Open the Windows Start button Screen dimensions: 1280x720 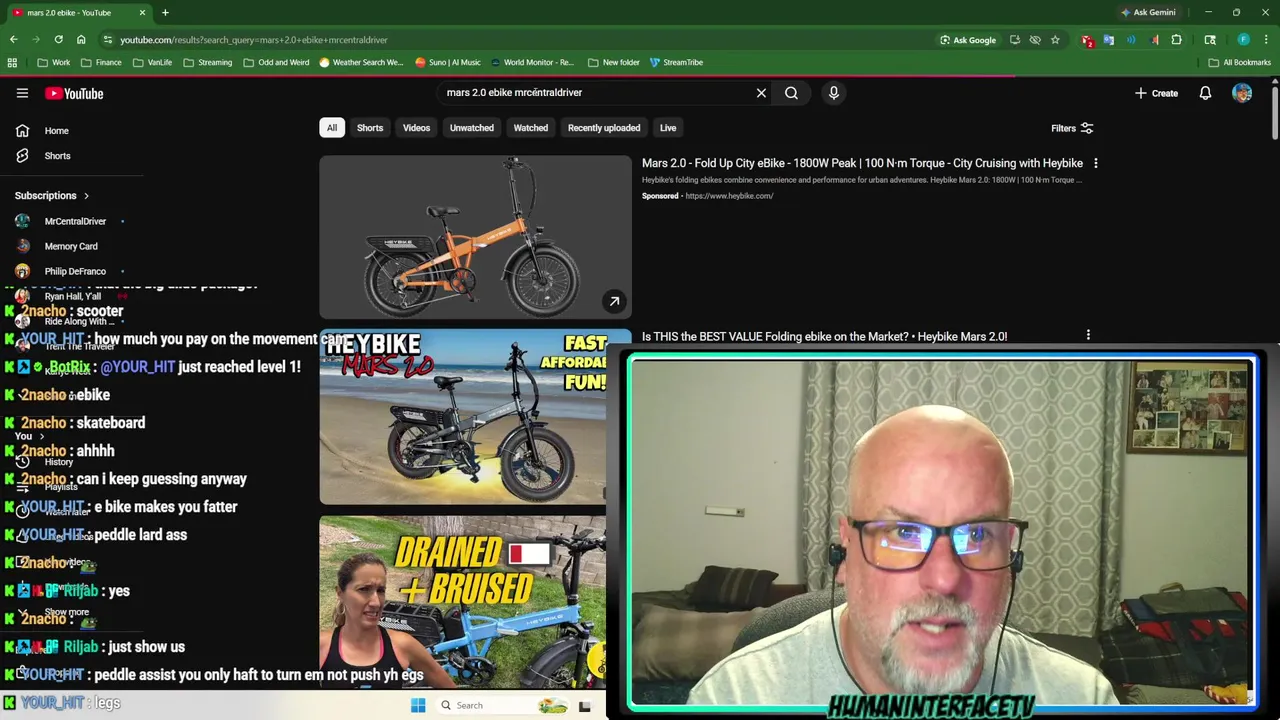pos(418,705)
